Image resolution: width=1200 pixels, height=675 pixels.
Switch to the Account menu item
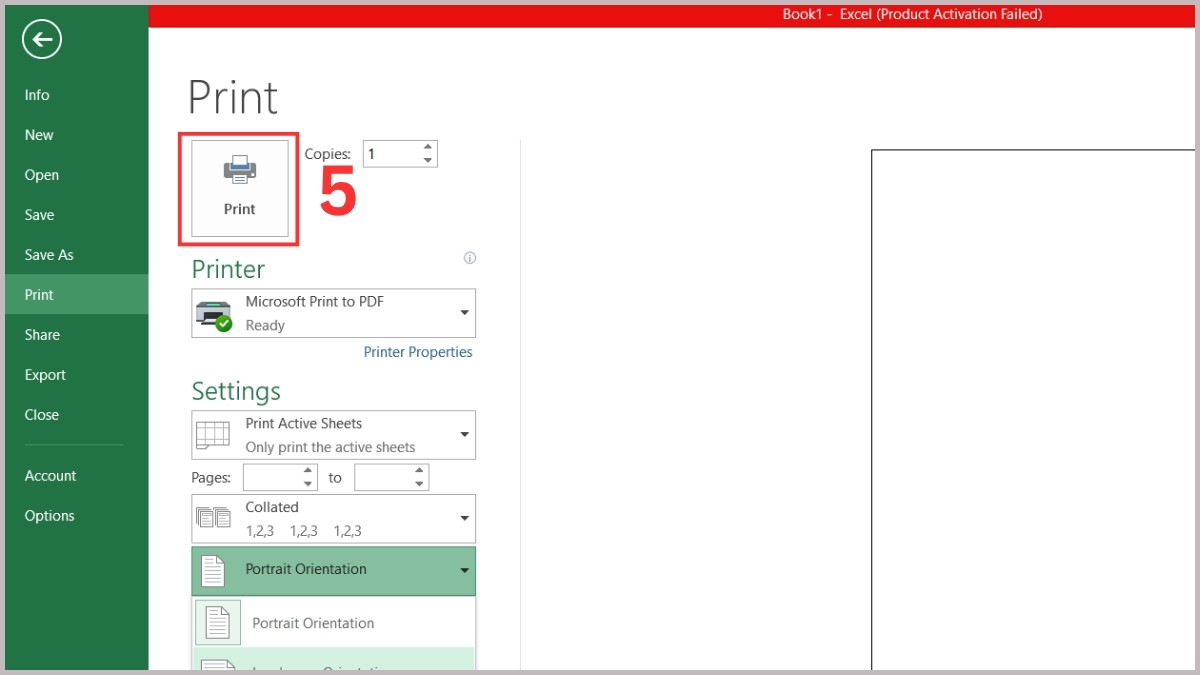click(x=50, y=475)
